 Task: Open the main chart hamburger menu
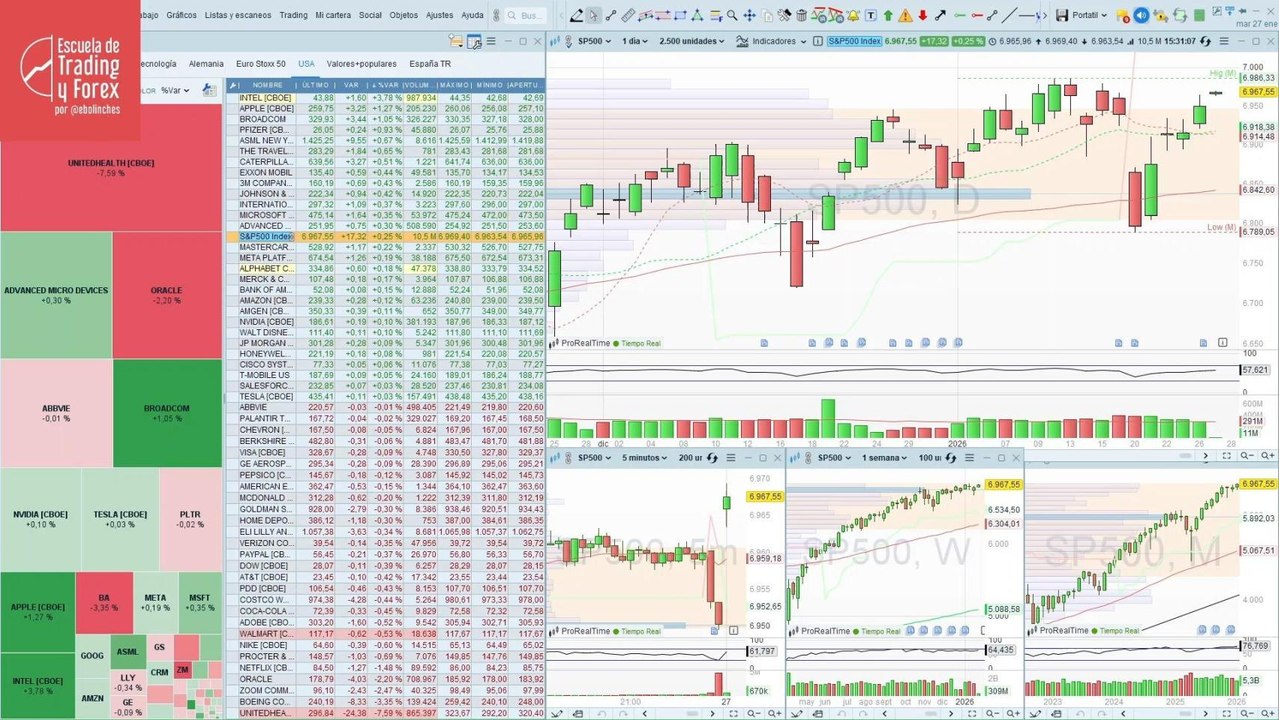click(x=1223, y=41)
